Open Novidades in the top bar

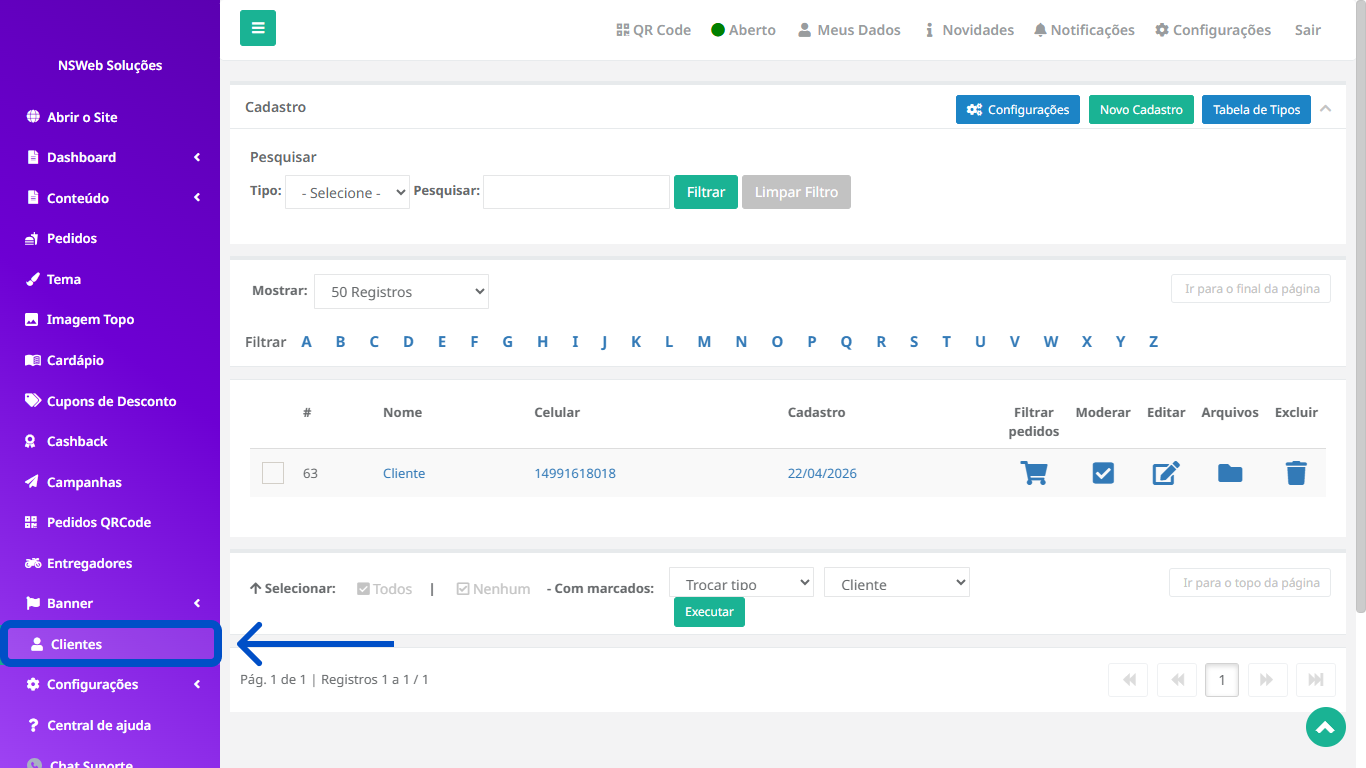coord(968,30)
